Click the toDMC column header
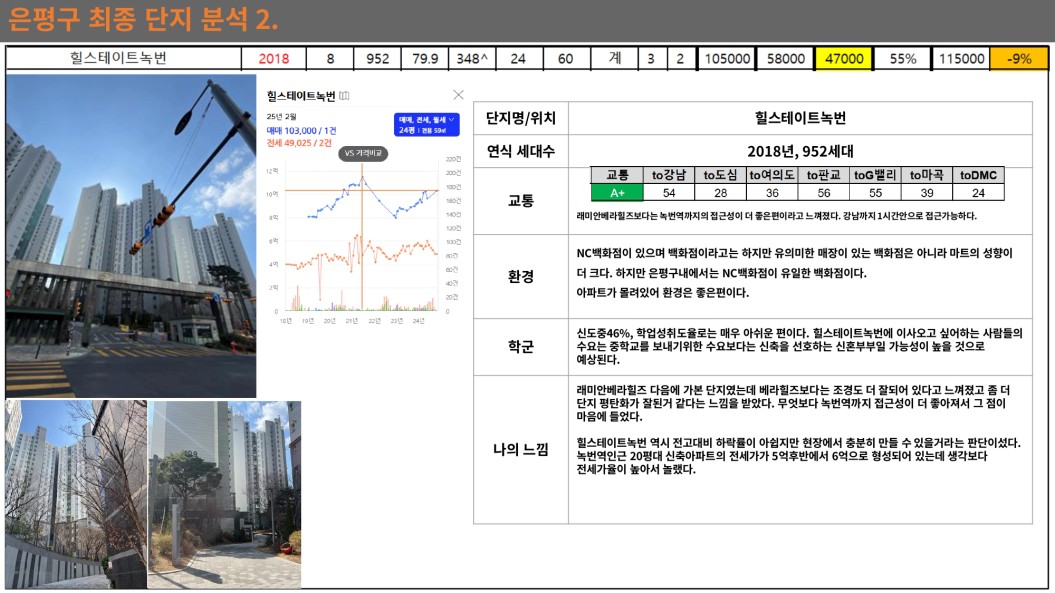Image resolution: width=1055 pixels, height=593 pixels. [978, 175]
